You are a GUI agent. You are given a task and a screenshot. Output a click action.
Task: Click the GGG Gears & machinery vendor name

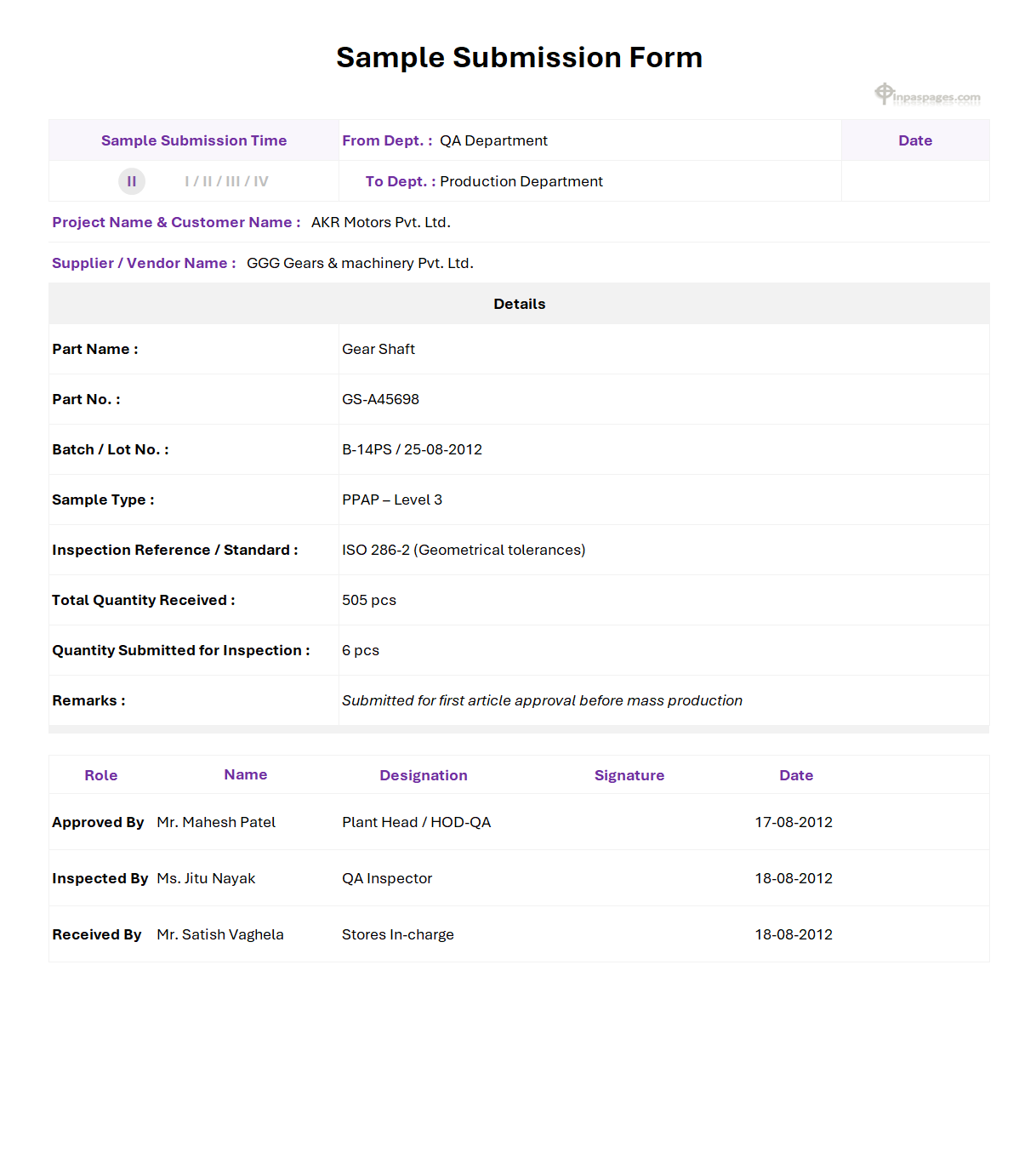360,263
